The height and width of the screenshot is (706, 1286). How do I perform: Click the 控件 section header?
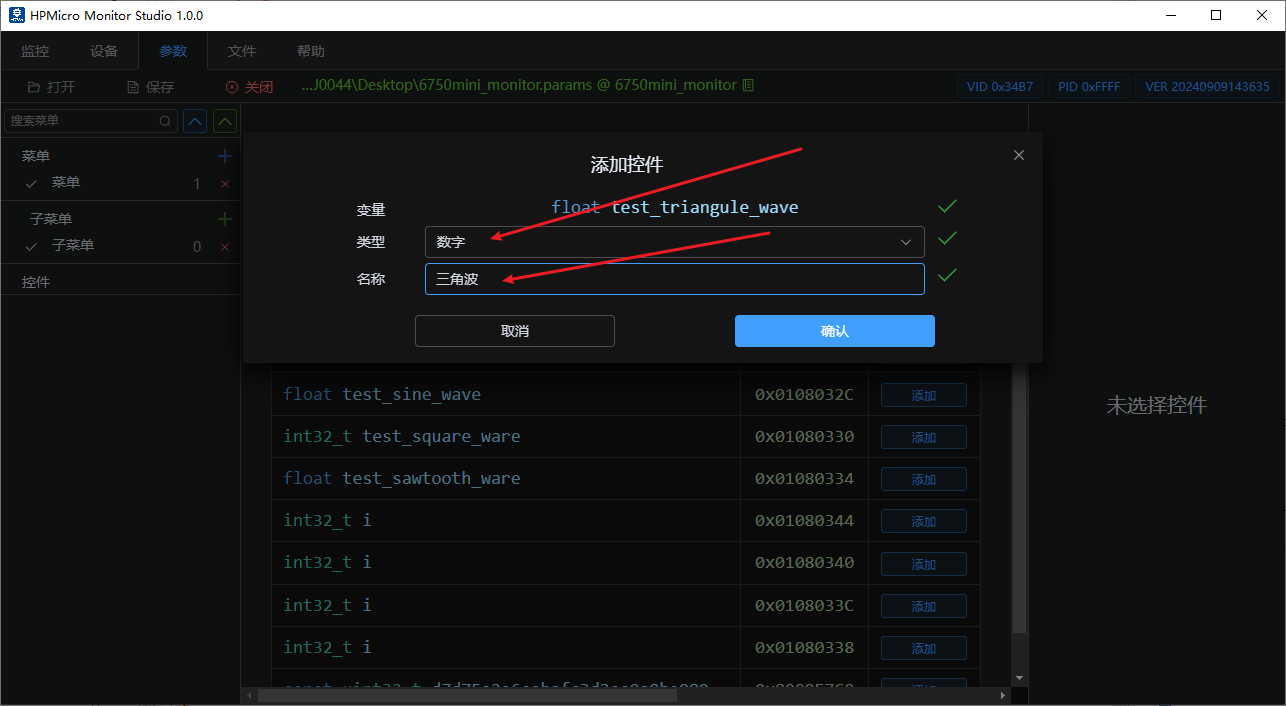point(36,282)
